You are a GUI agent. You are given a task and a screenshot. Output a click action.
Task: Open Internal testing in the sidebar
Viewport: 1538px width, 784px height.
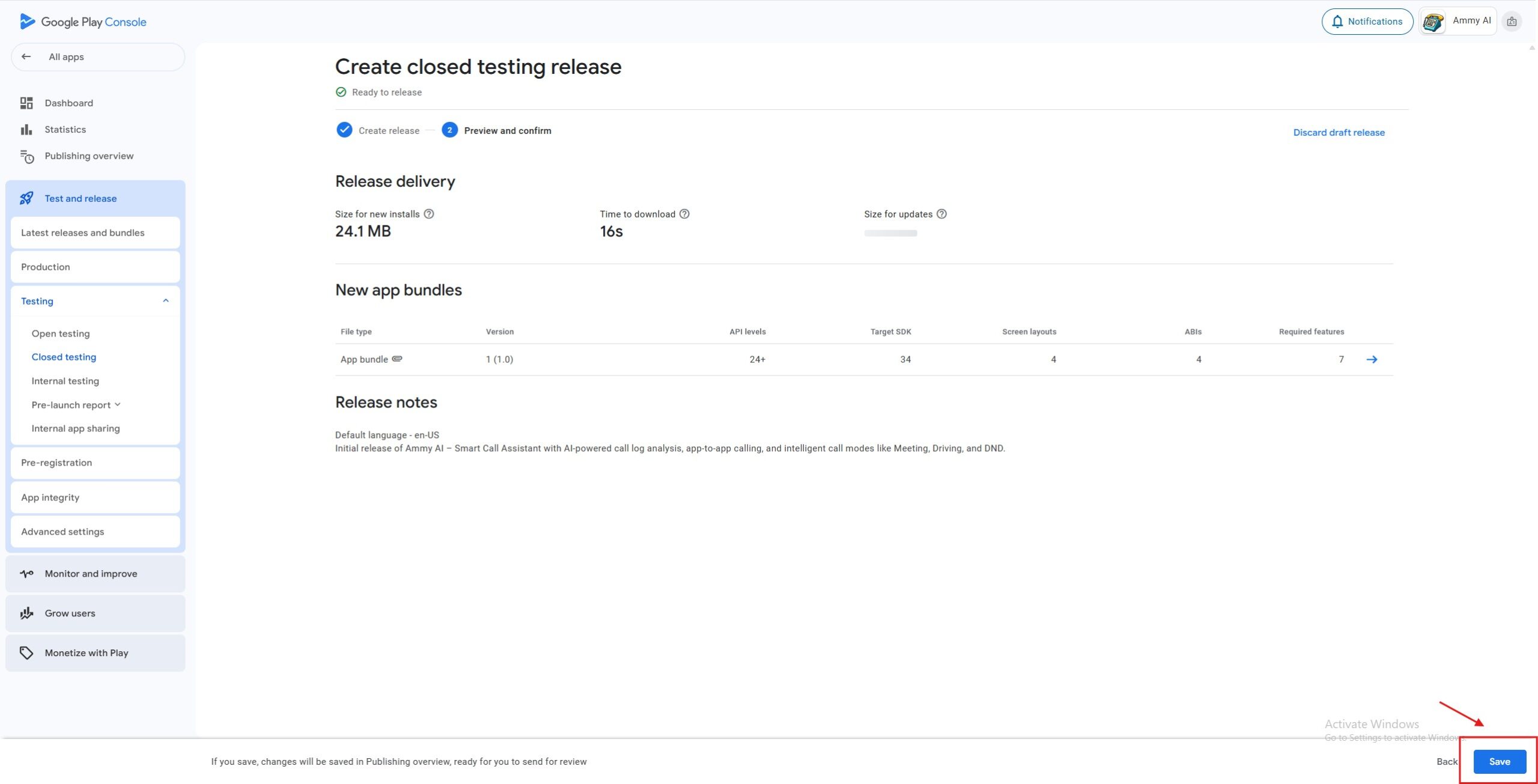tap(65, 381)
